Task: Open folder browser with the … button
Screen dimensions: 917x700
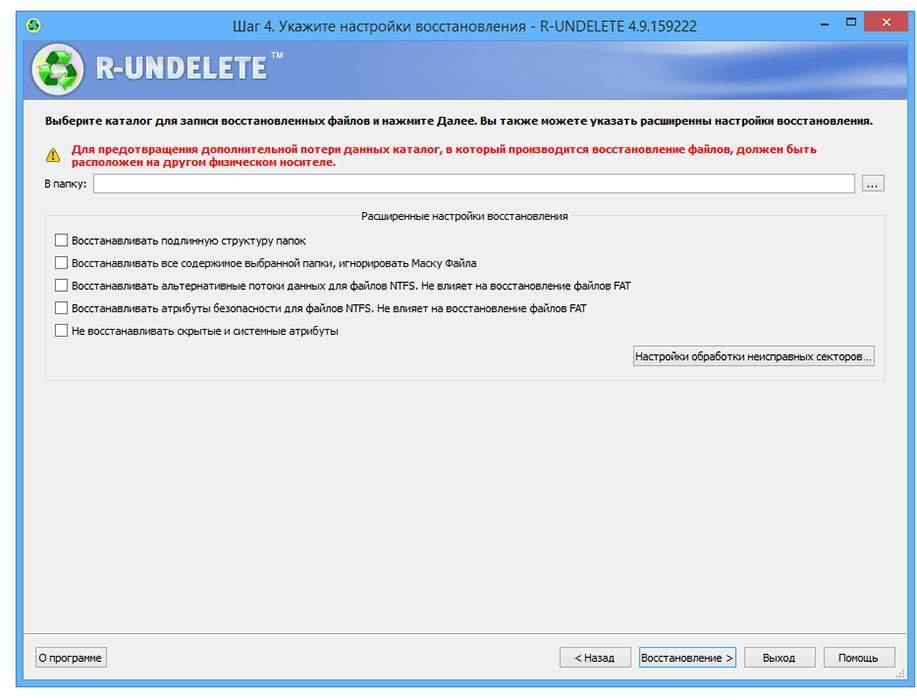Action: [873, 184]
